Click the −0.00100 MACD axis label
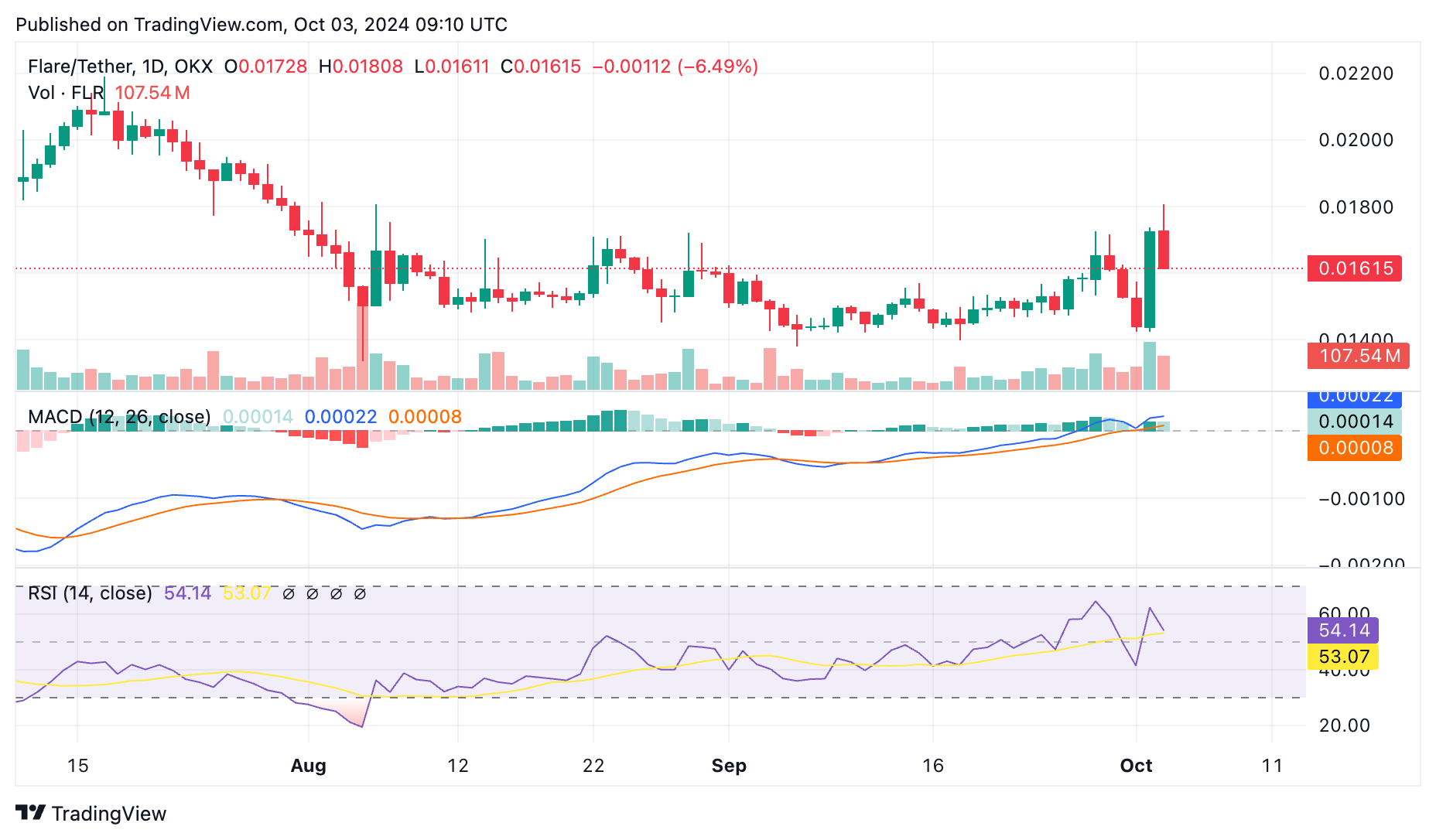This screenshot has width=1436, height=840. (x=1362, y=499)
